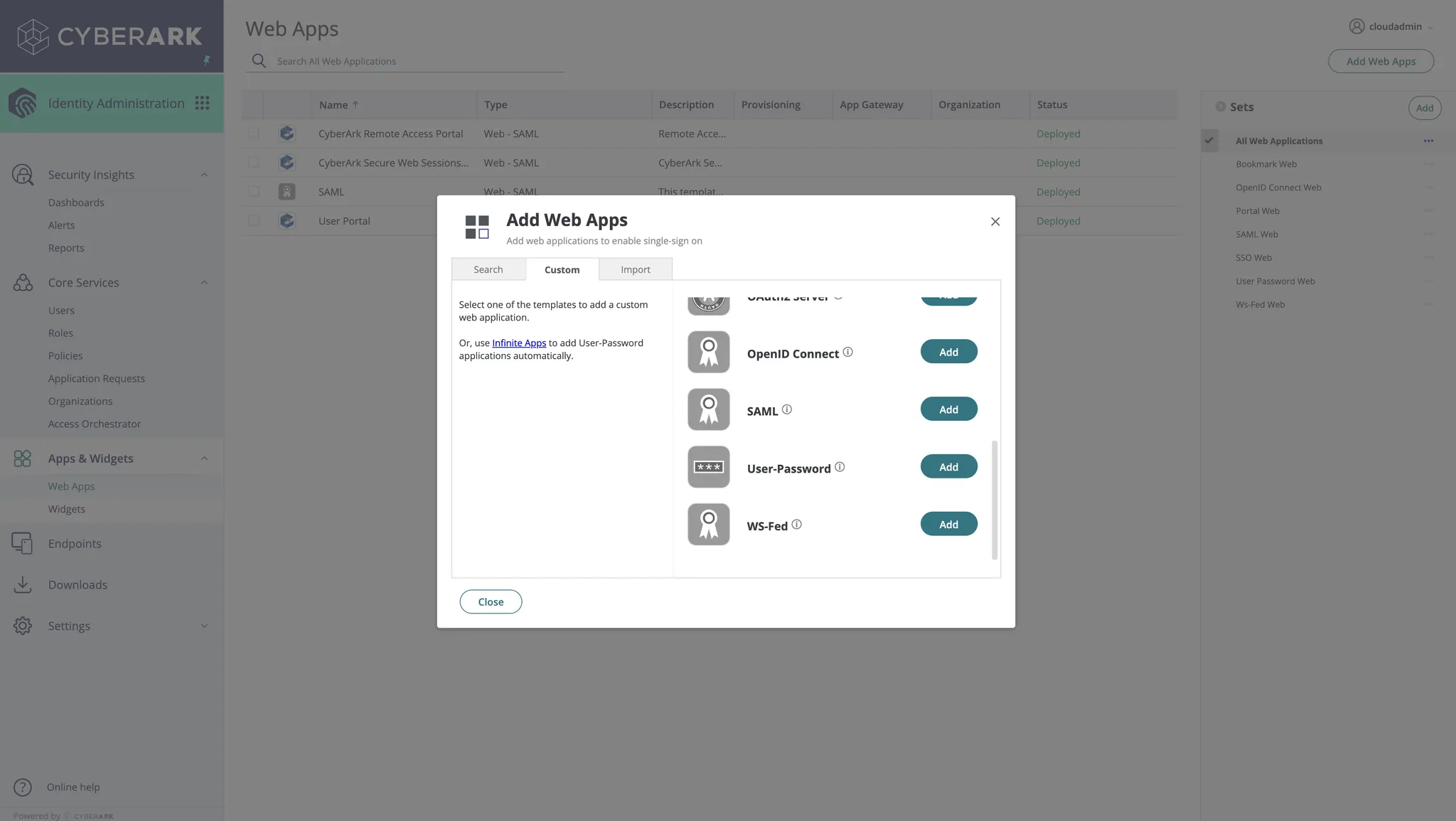Screen dimensions: 1456x821
Task: Tick the checkbox for CyberArk Secure Web Sessions
Action: point(254,163)
